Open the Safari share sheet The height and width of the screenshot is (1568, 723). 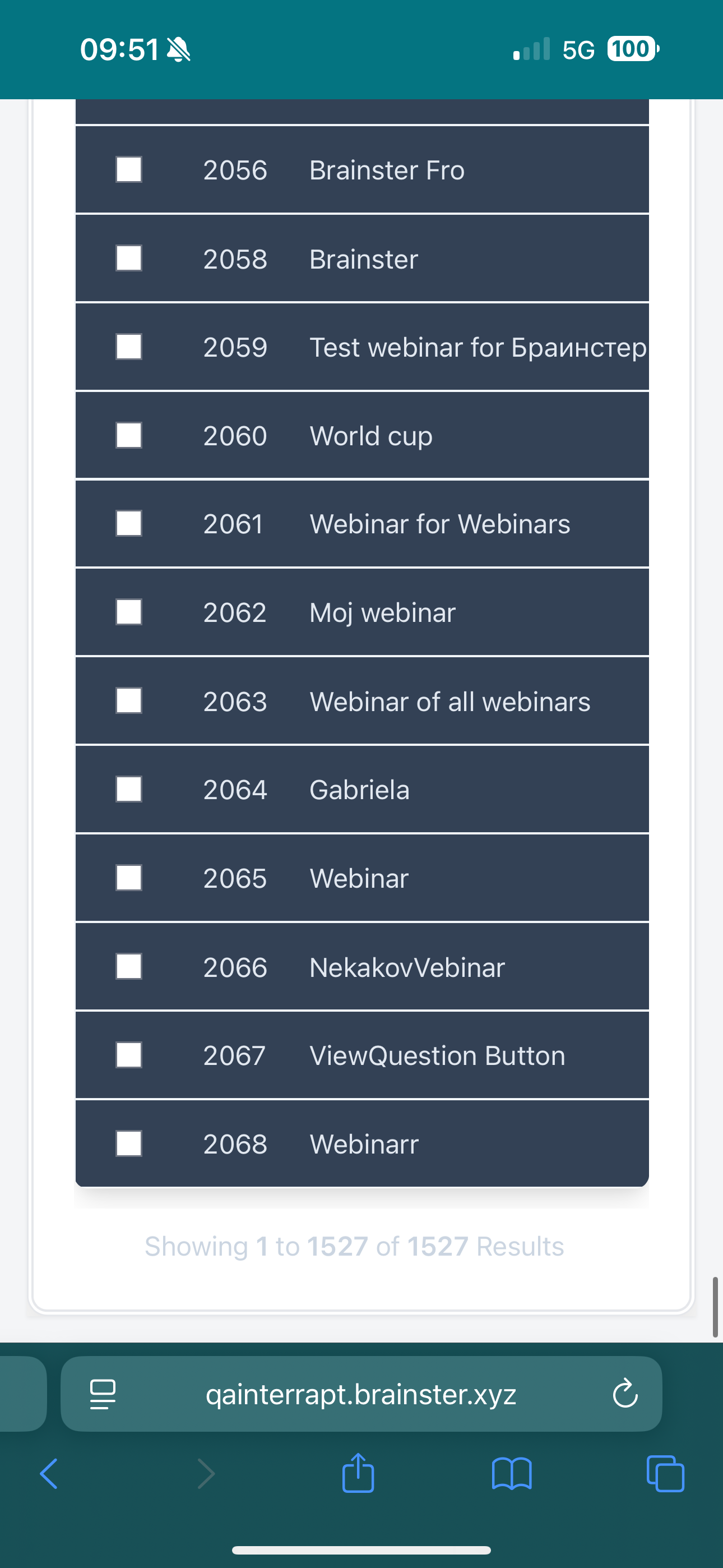tap(358, 1473)
